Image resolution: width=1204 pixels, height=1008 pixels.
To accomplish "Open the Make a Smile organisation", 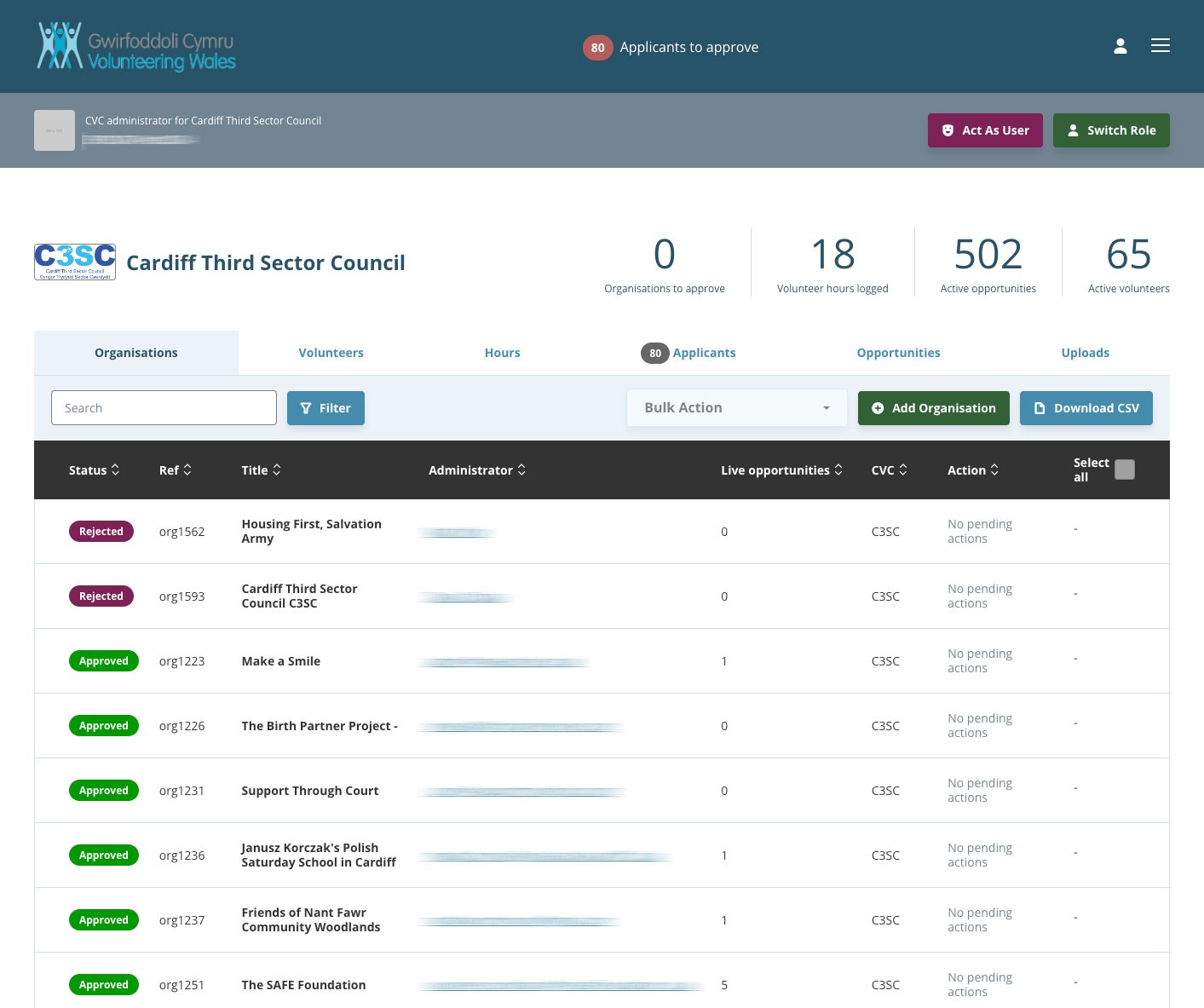I will pyautogui.click(x=280, y=661).
